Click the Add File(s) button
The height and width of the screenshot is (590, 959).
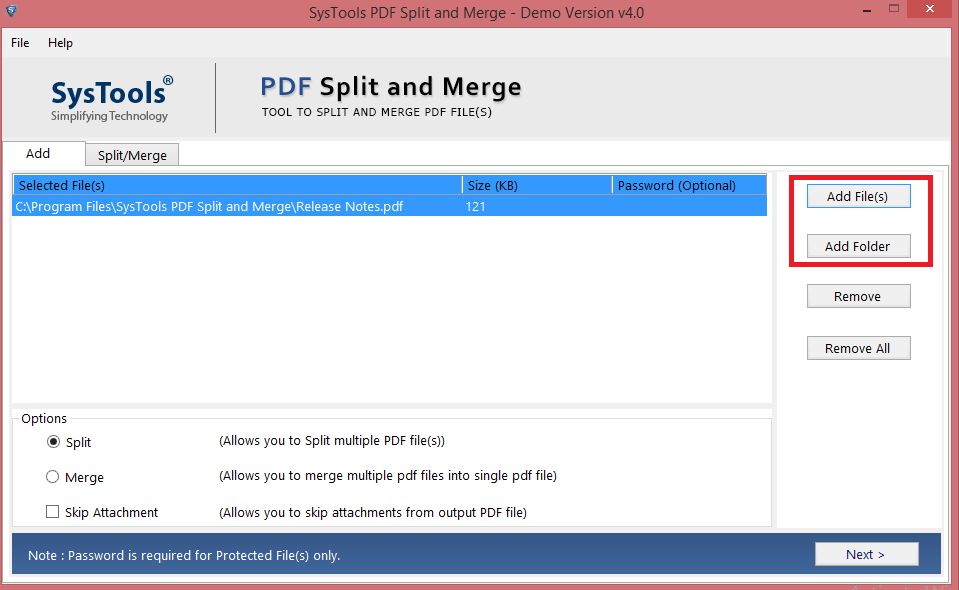(x=858, y=196)
